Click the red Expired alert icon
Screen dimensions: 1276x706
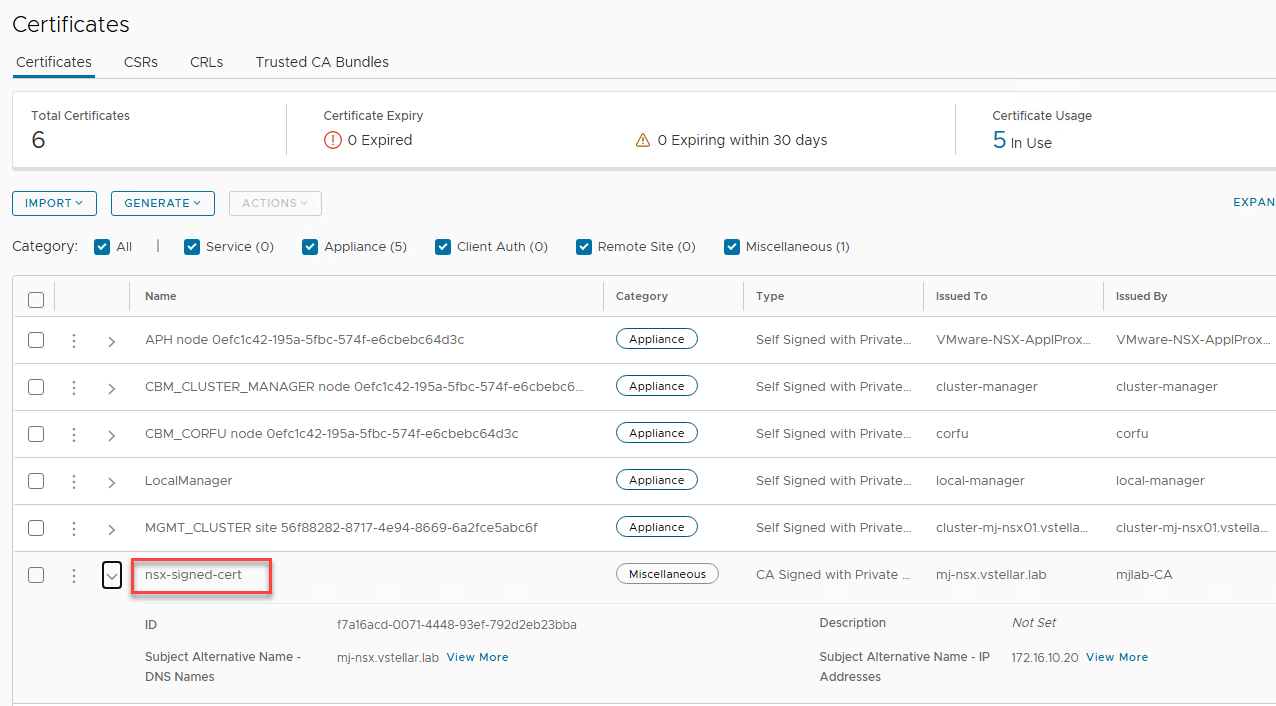pos(333,140)
